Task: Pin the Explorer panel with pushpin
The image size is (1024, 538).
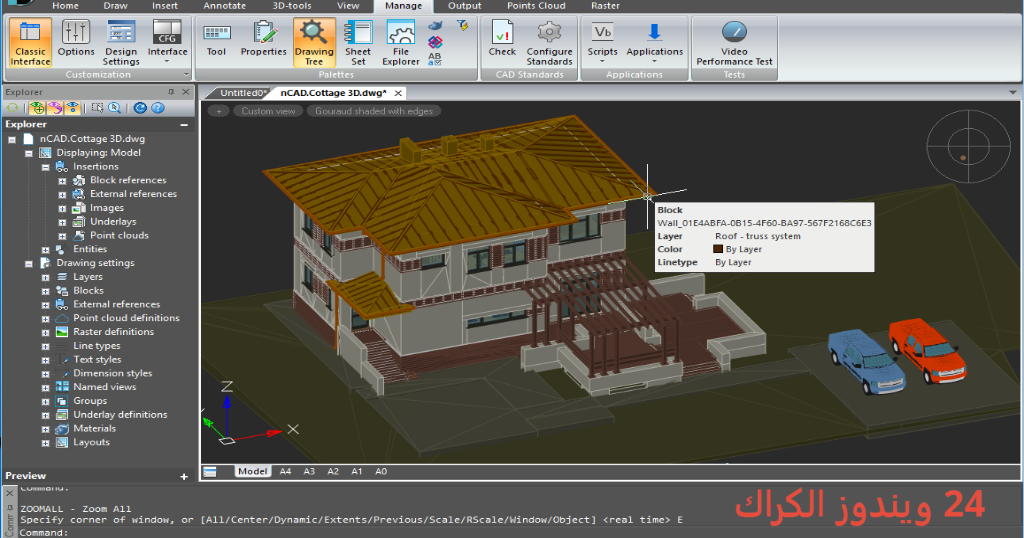Action: (x=171, y=92)
